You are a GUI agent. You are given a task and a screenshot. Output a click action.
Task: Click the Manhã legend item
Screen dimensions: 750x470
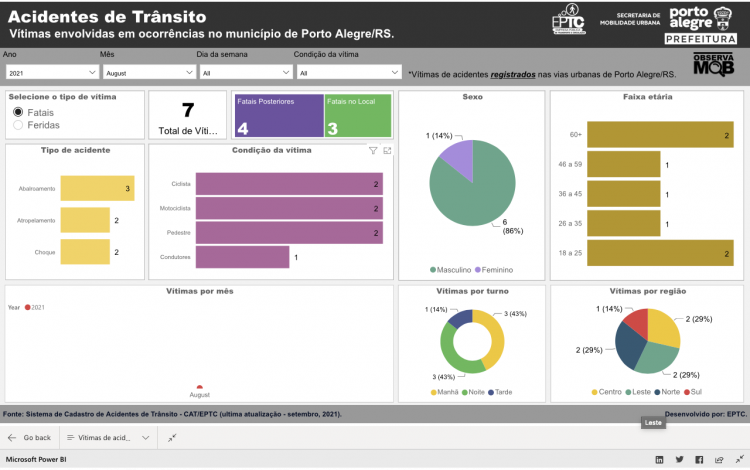(444, 392)
